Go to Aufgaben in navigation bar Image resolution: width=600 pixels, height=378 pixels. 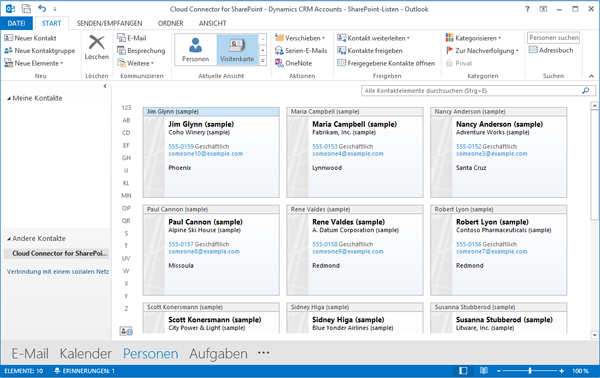point(218,354)
